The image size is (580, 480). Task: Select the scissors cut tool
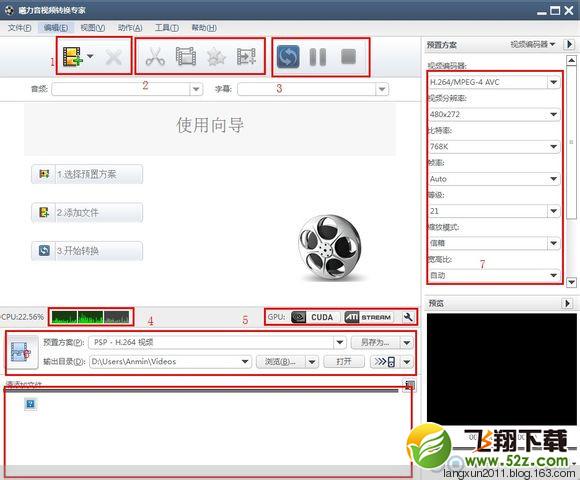[155, 57]
